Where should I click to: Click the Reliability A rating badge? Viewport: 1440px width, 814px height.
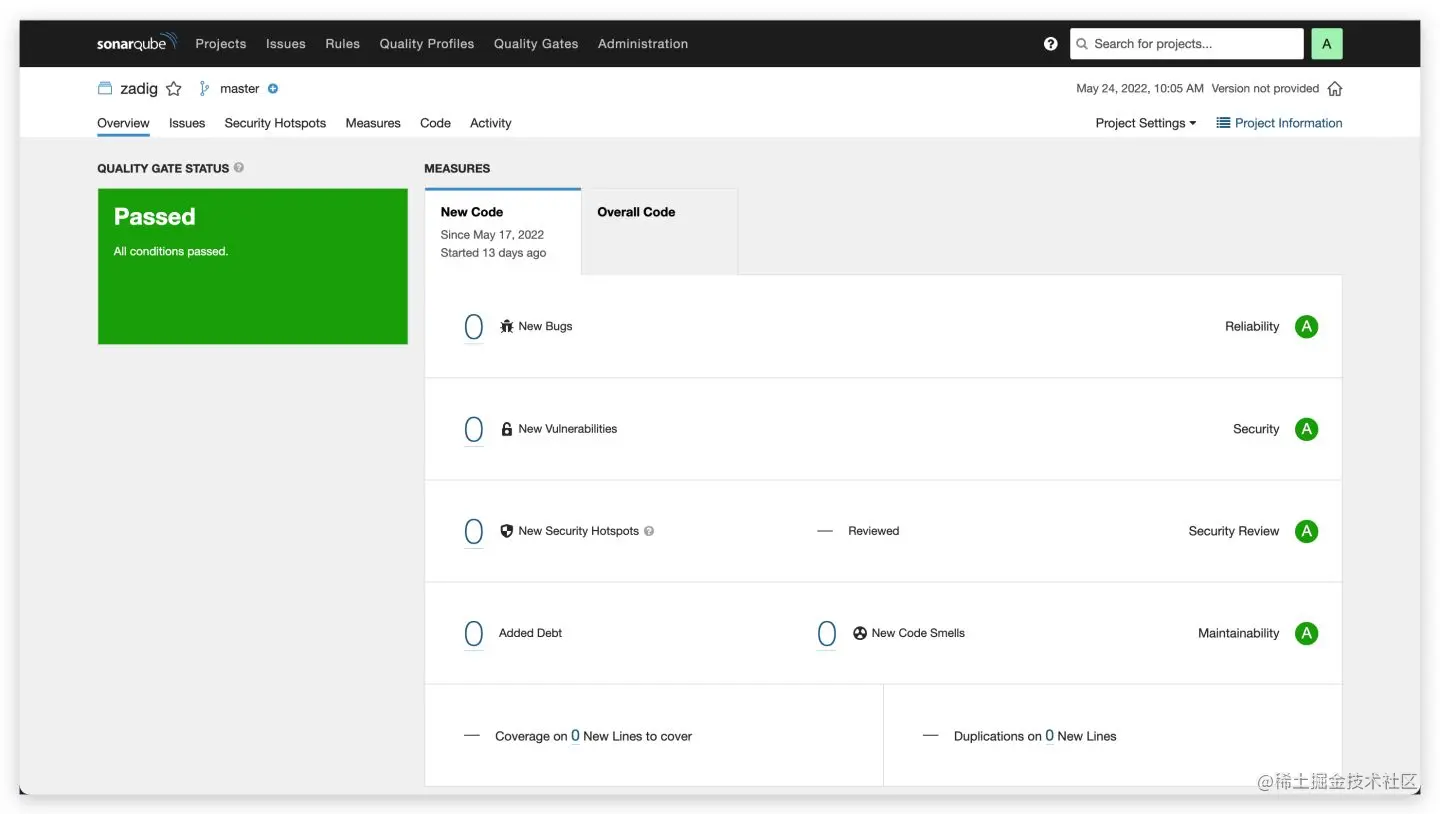[x=1306, y=326]
